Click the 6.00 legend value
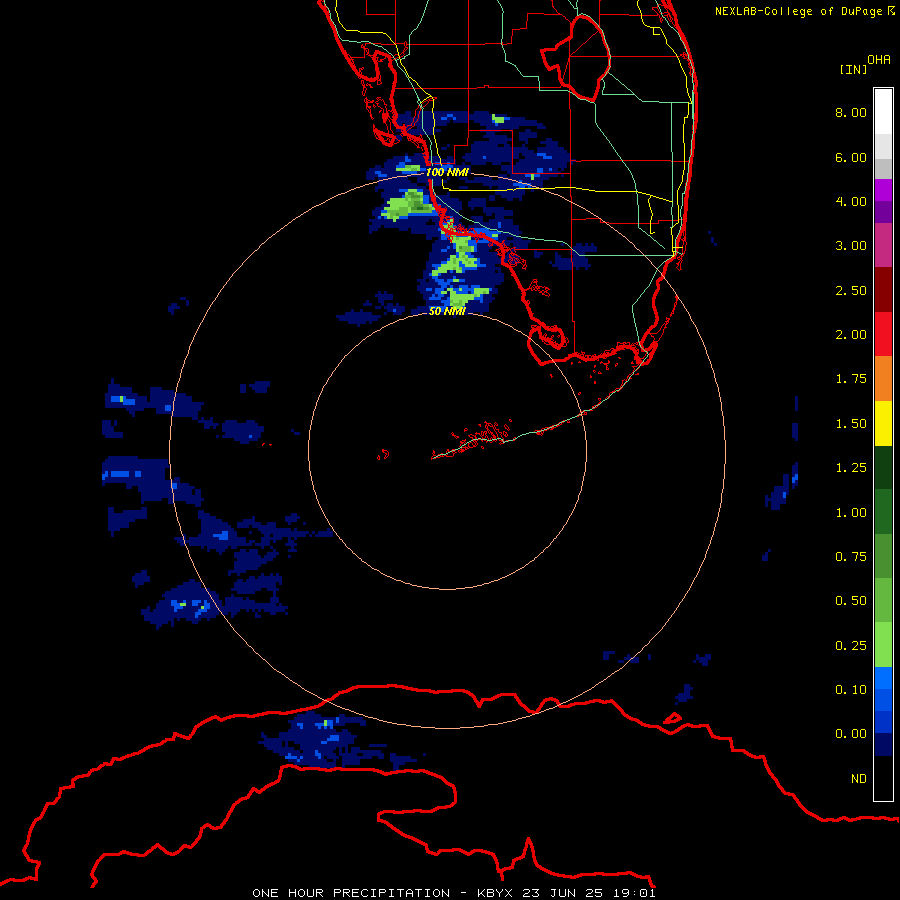 click(x=851, y=157)
